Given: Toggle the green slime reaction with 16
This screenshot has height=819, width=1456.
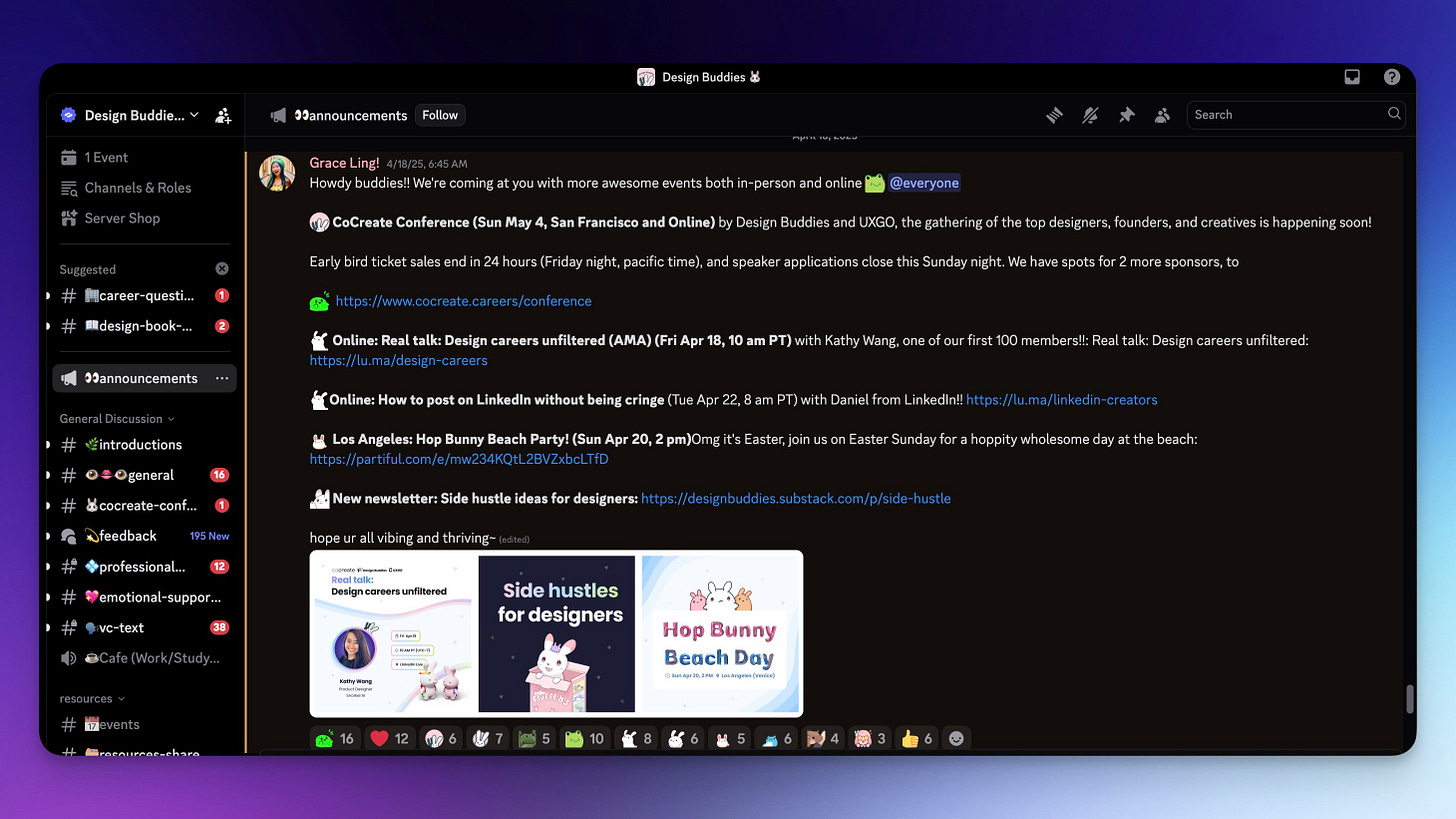Looking at the screenshot, I should point(335,739).
